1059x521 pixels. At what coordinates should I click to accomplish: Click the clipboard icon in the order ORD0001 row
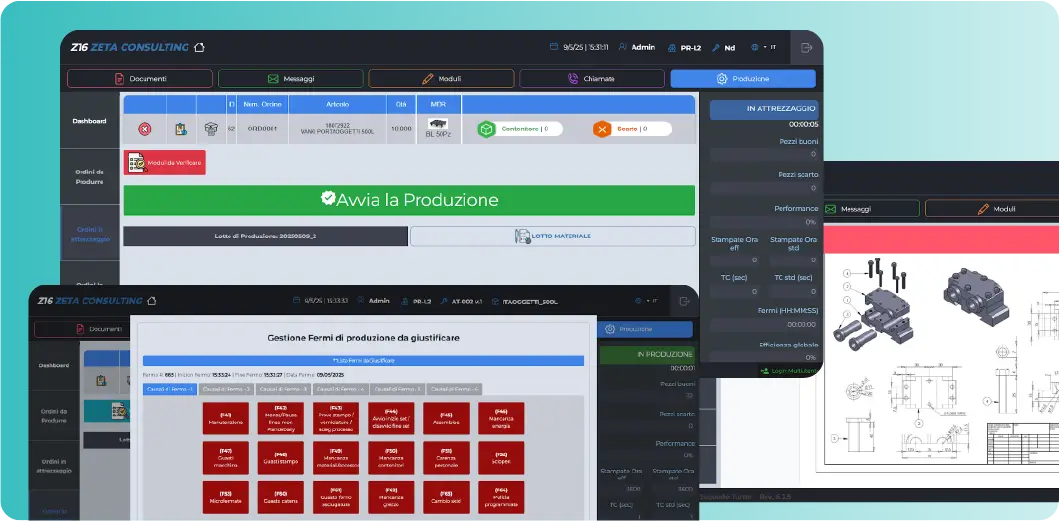click(x=181, y=128)
